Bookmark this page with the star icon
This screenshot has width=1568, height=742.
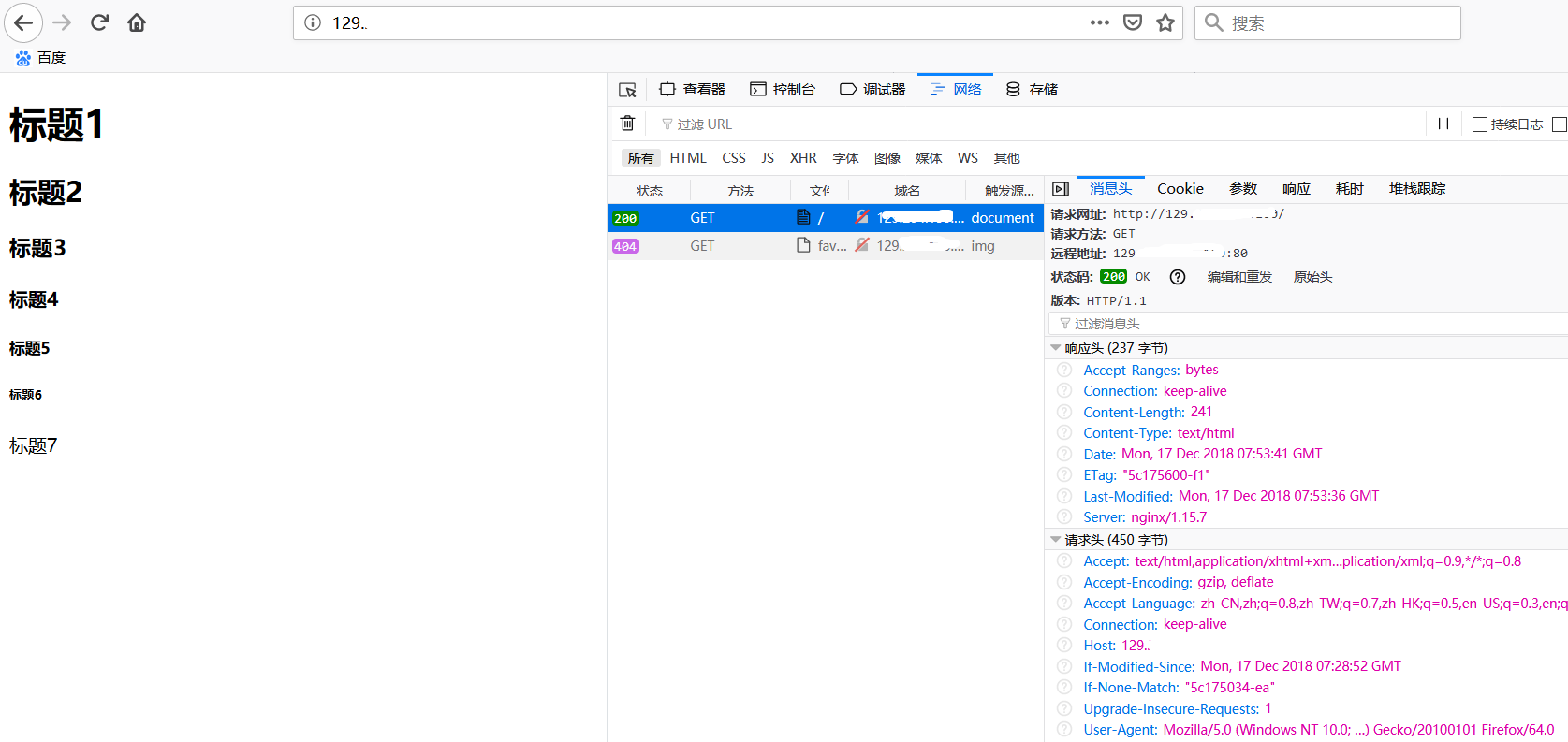[1165, 22]
